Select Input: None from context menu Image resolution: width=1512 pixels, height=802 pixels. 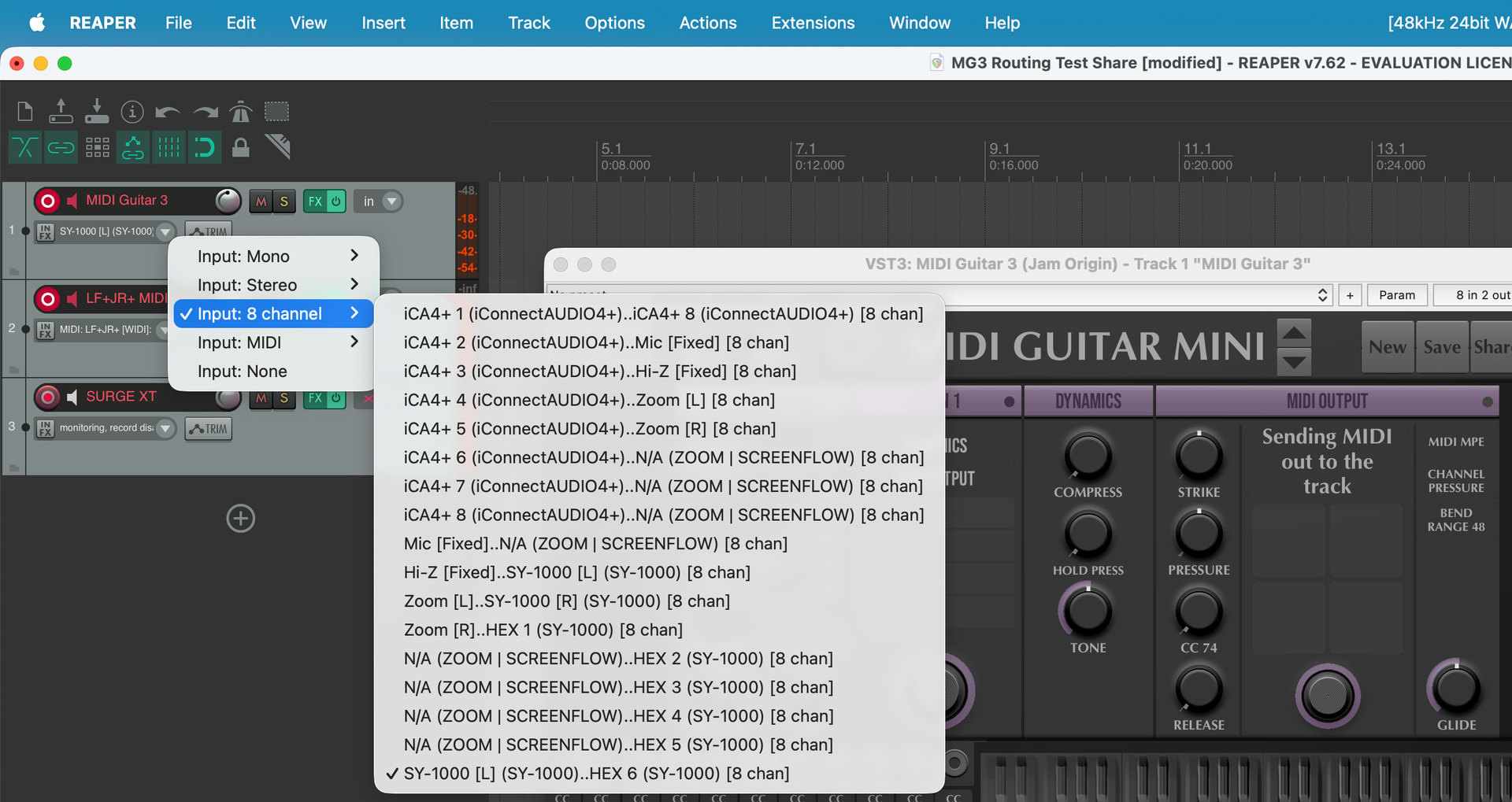point(243,371)
